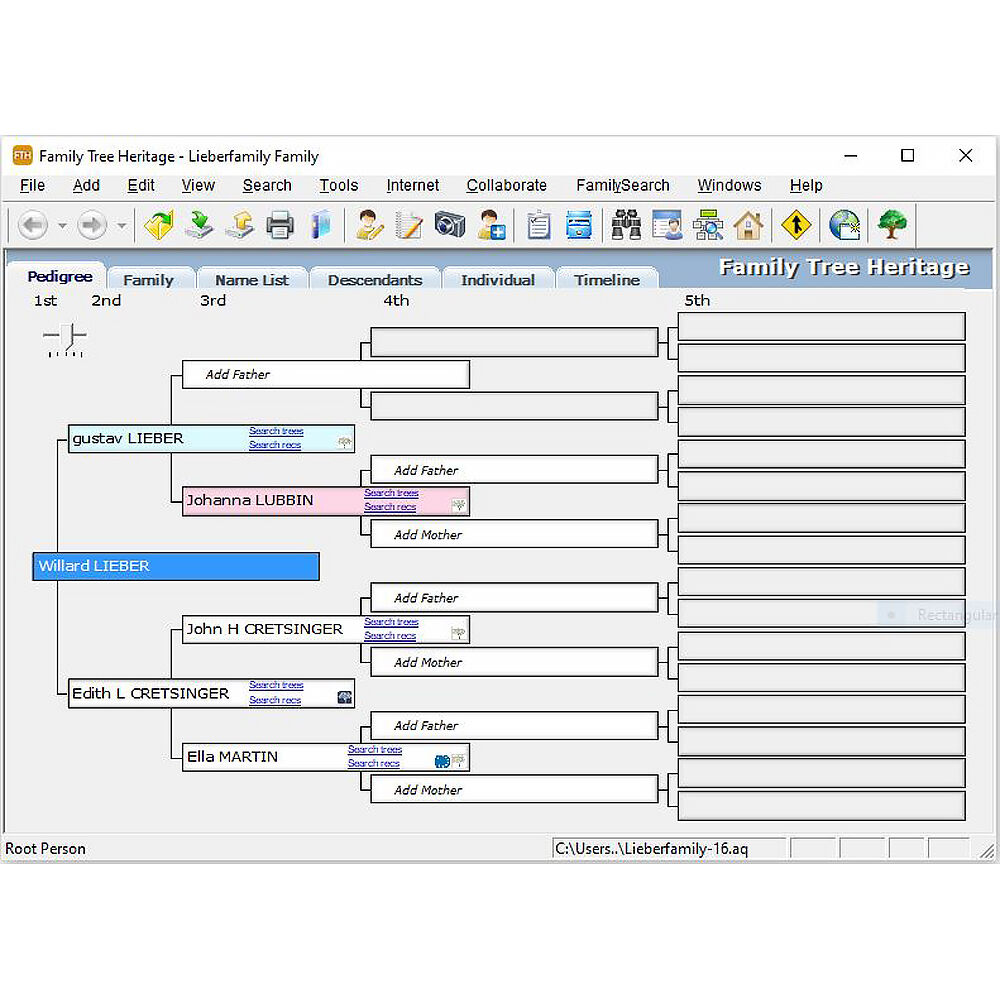Open the Tools menu
The image size is (1000, 1000).
click(339, 186)
